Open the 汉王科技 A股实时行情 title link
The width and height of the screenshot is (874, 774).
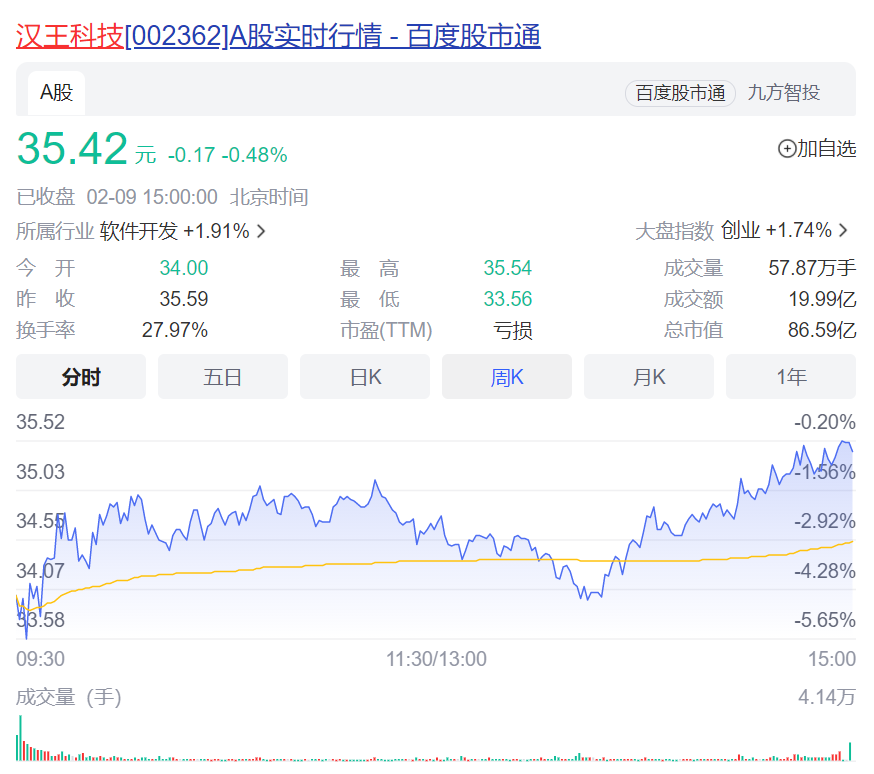[x=278, y=36]
